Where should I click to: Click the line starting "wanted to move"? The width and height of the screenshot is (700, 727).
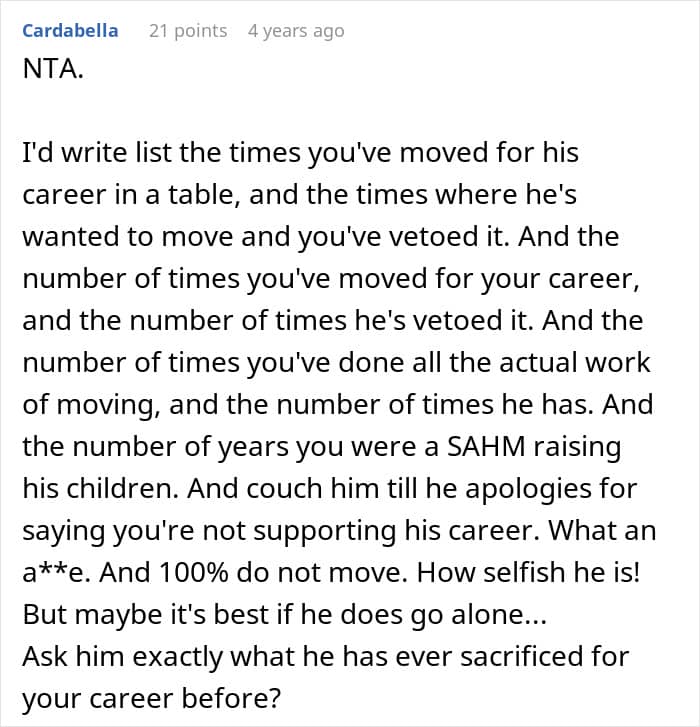(320, 238)
